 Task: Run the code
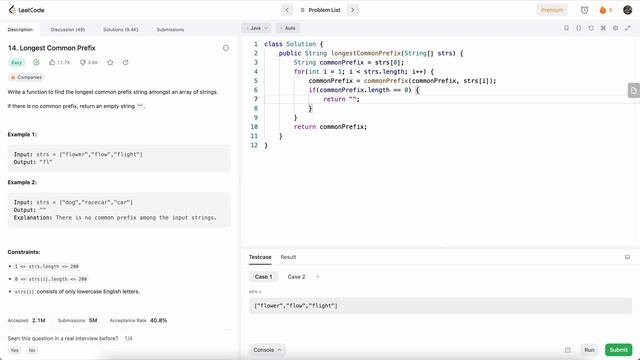click(589, 350)
